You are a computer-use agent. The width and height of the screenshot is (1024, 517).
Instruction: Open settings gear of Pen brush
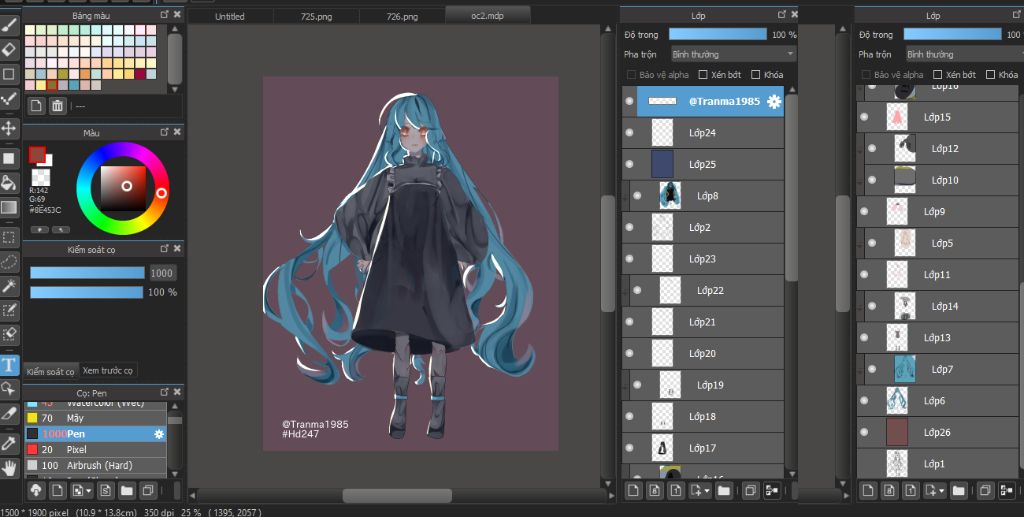(x=158, y=433)
